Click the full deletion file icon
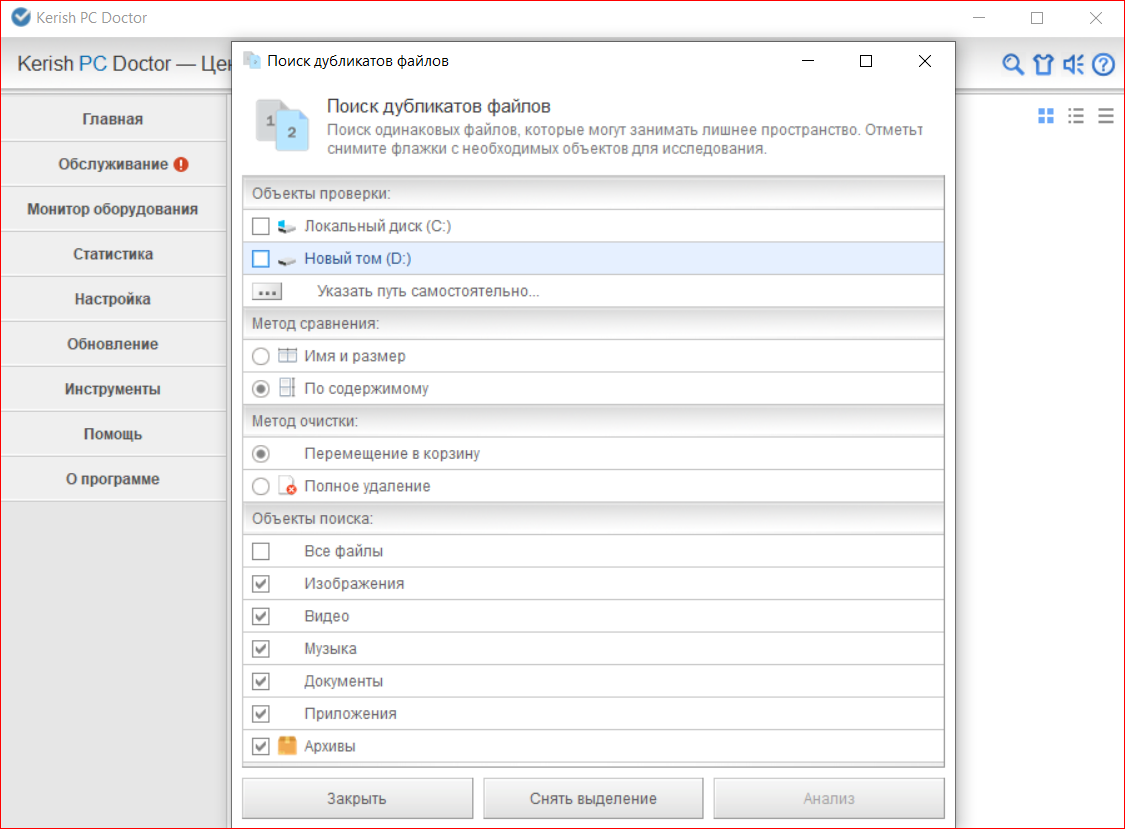Viewport: 1125px width, 829px height. pyautogui.click(x=287, y=486)
